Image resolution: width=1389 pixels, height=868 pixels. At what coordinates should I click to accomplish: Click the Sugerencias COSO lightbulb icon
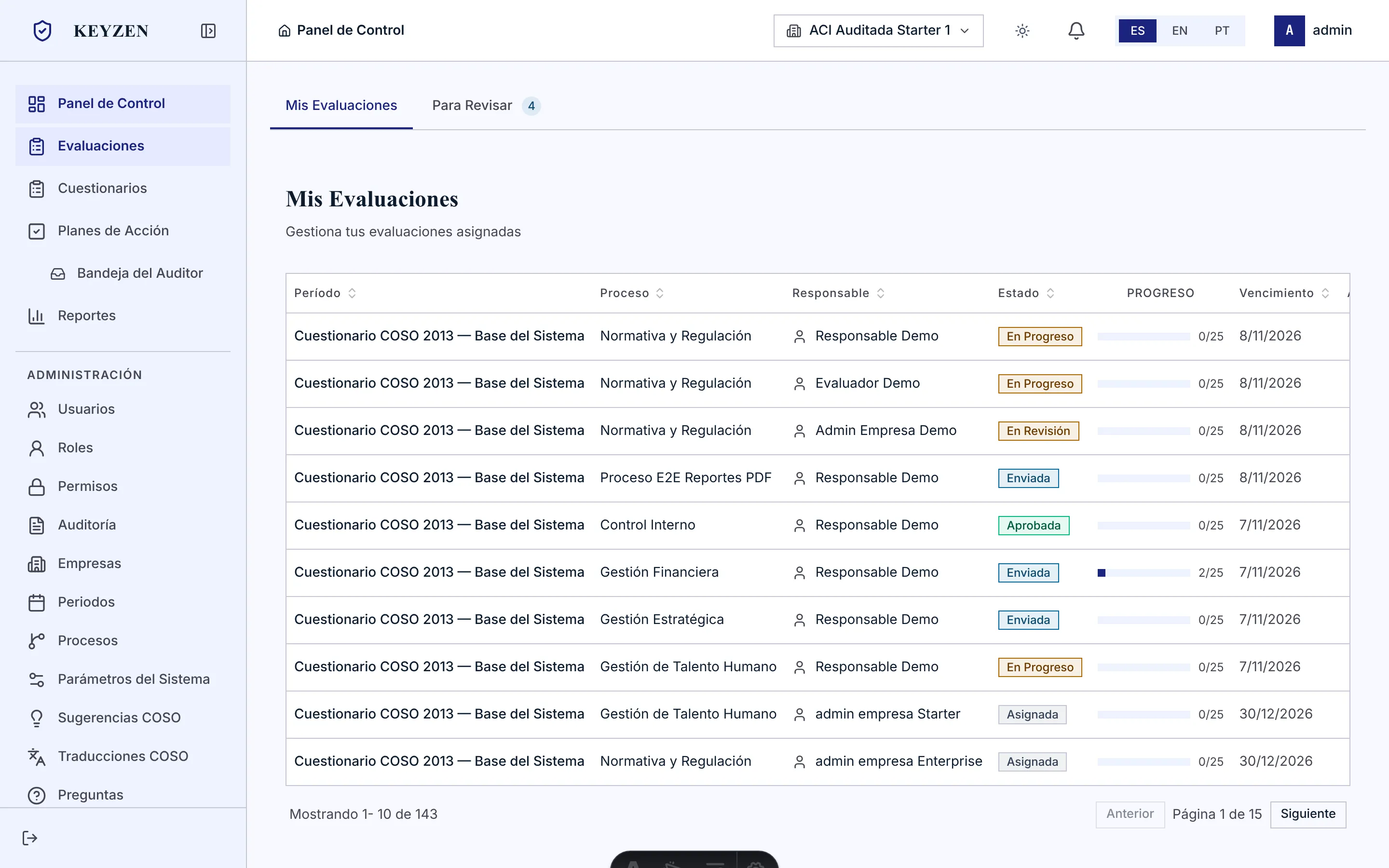coord(37,718)
